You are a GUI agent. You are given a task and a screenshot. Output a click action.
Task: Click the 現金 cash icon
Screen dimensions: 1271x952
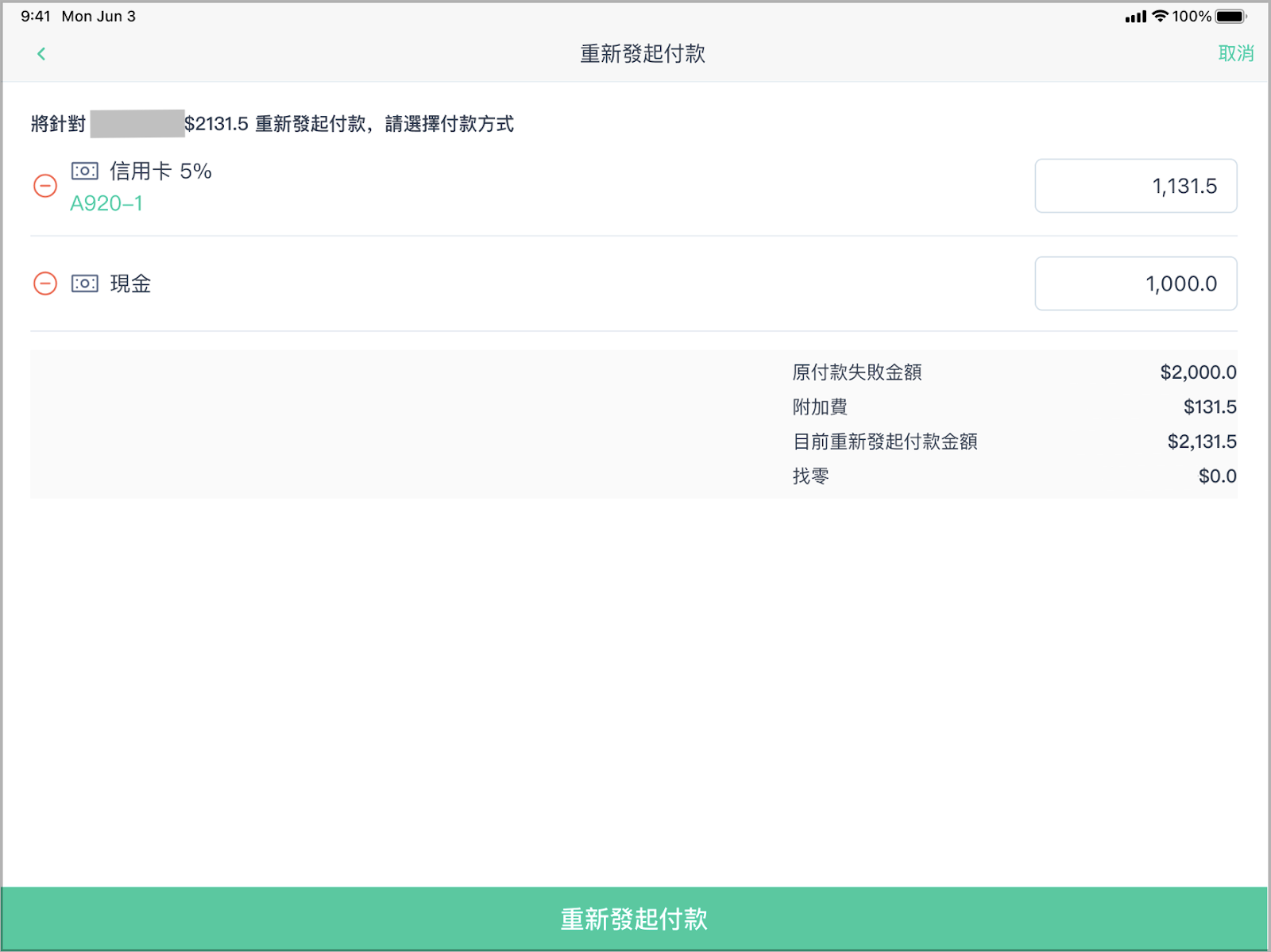[x=85, y=283]
